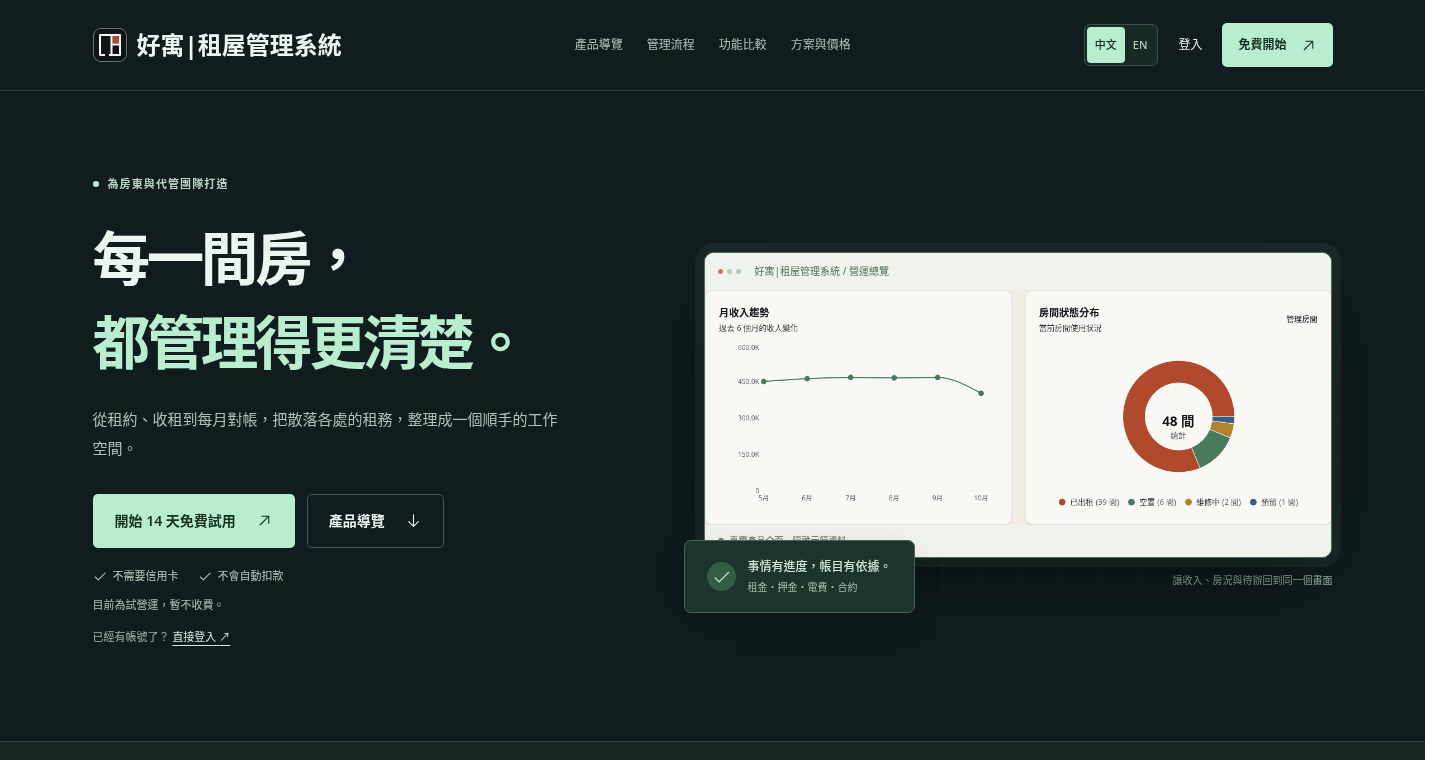
Task: Click the 租金・押金・電費・合約 subtitle
Action: pyautogui.click(x=802, y=587)
